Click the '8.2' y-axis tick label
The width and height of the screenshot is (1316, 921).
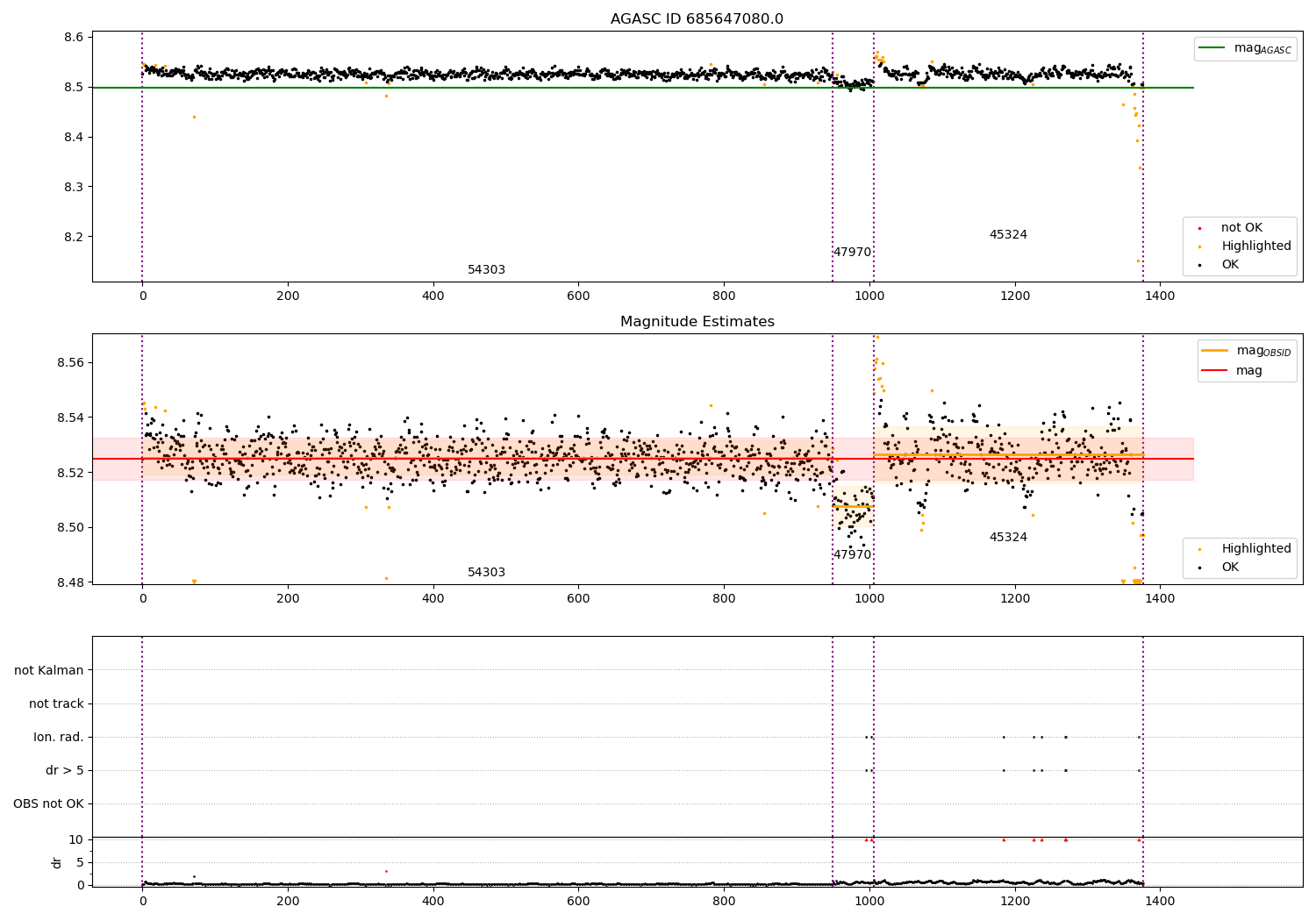tap(75, 238)
